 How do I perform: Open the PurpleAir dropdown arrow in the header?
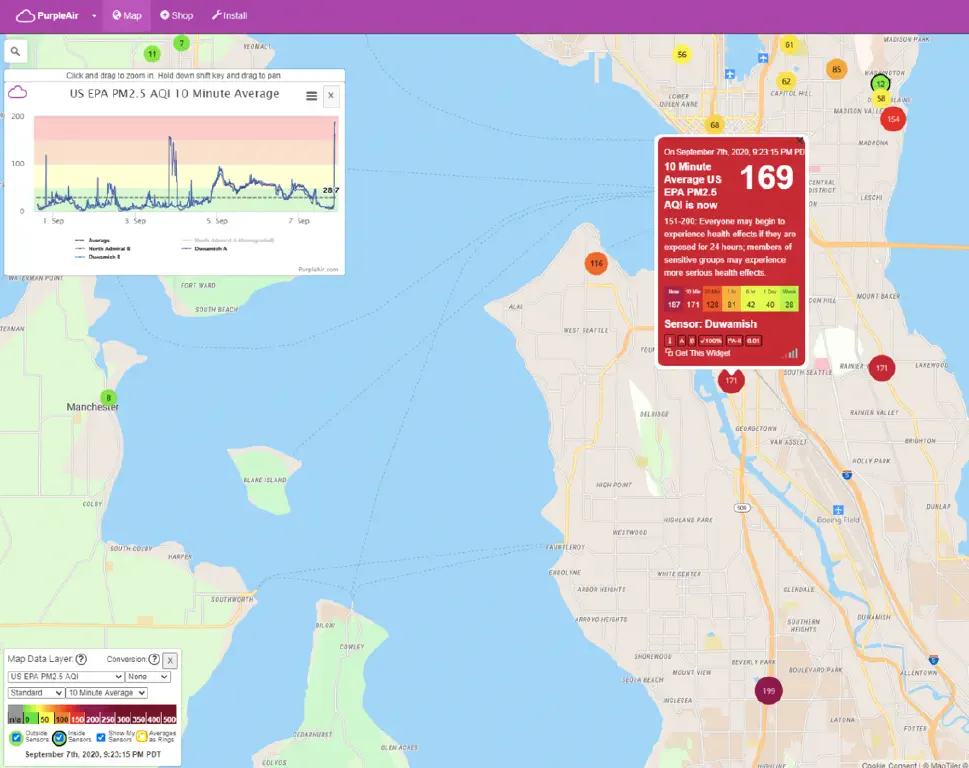pyautogui.click(x=94, y=16)
